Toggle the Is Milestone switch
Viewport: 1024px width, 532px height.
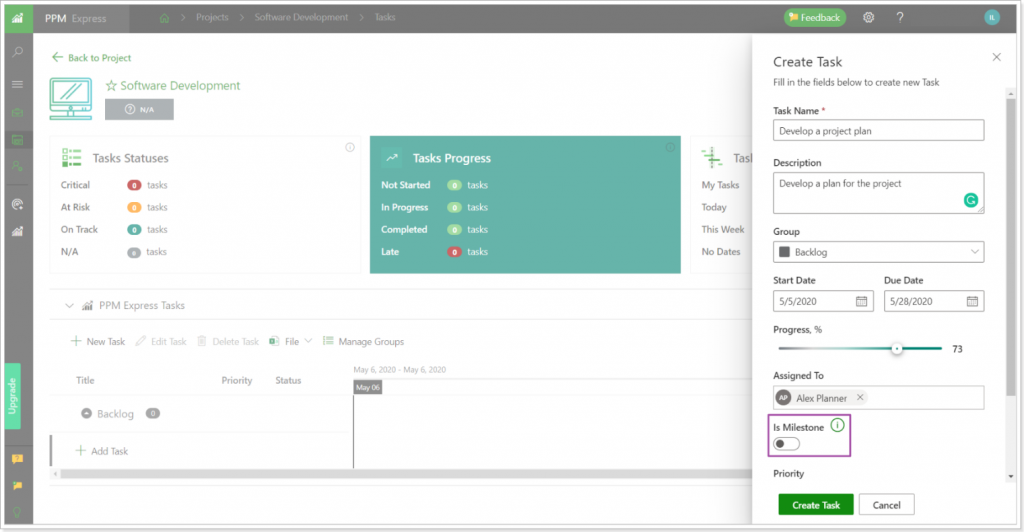coord(786,444)
